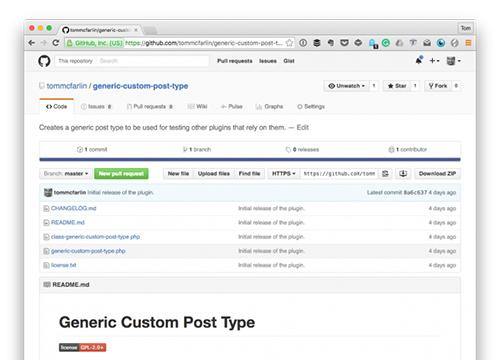Click the browser address bar URL
This screenshot has height=360, width=500.
pyautogui.click(x=203, y=43)
